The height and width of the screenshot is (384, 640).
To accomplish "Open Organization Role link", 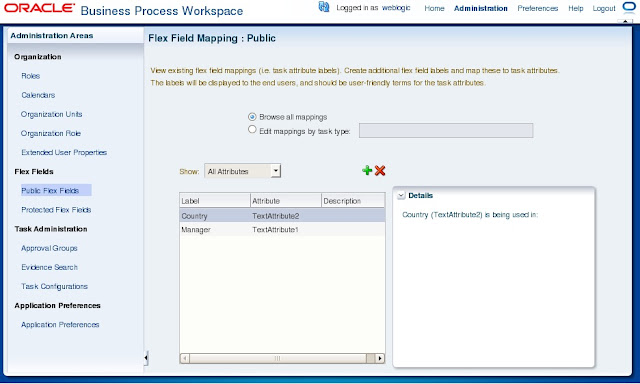I will tap(51, 133).
